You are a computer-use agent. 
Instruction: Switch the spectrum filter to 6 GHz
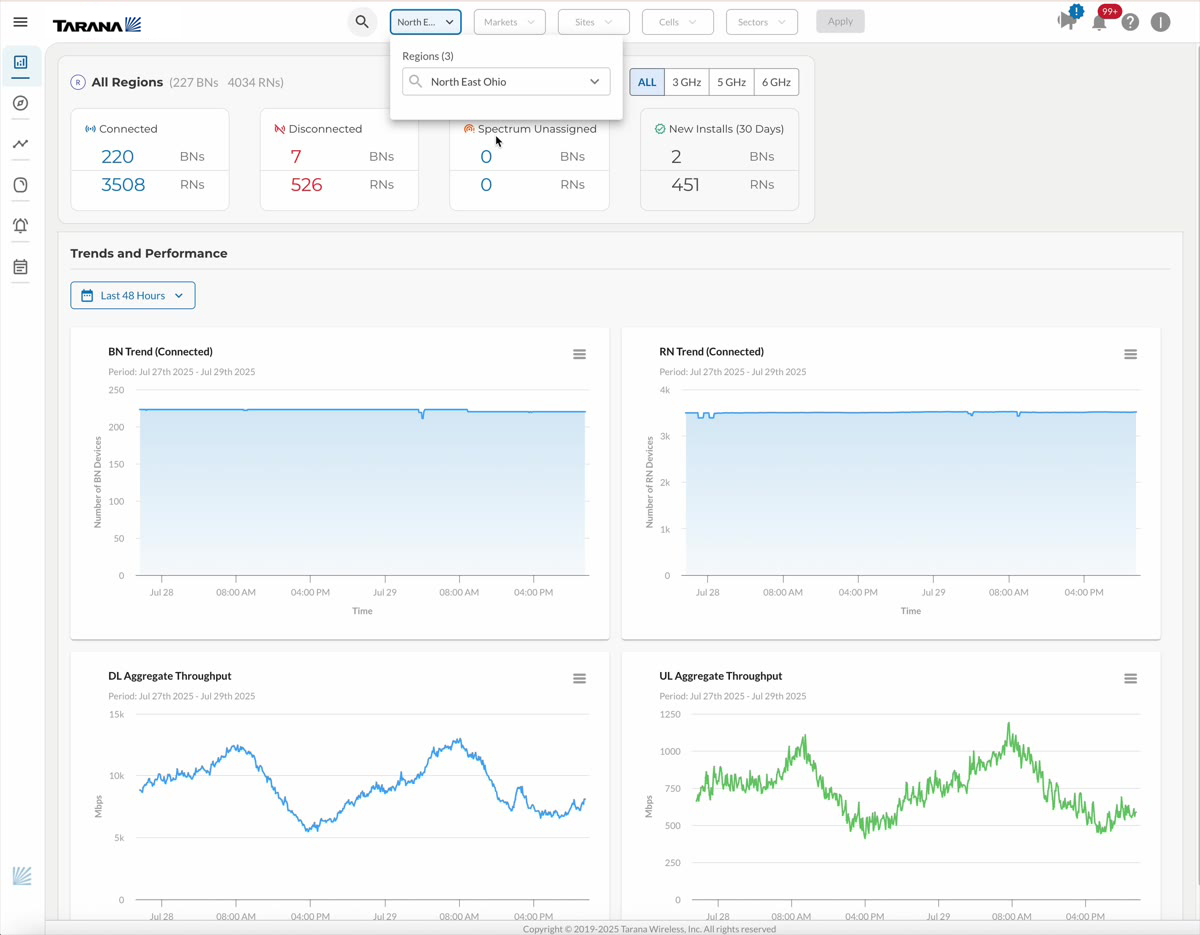coord(776,82)
